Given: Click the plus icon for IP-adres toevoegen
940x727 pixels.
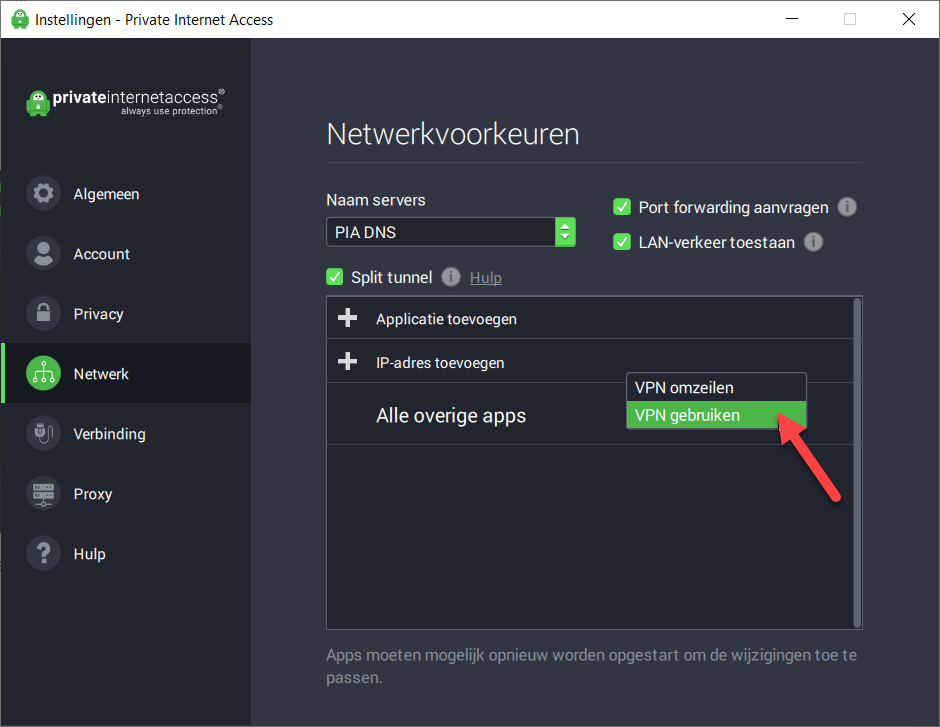Looking at the screenshot, I should pyautogui.click(x=348, y=361).
